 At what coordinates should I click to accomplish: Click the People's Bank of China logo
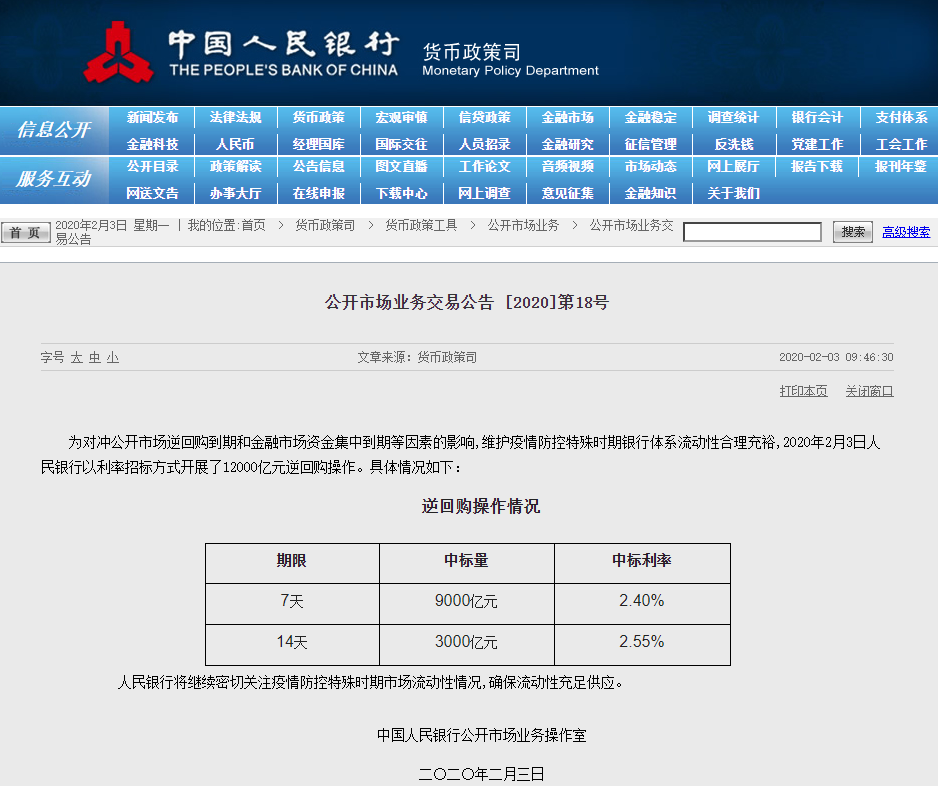[120, 52]
